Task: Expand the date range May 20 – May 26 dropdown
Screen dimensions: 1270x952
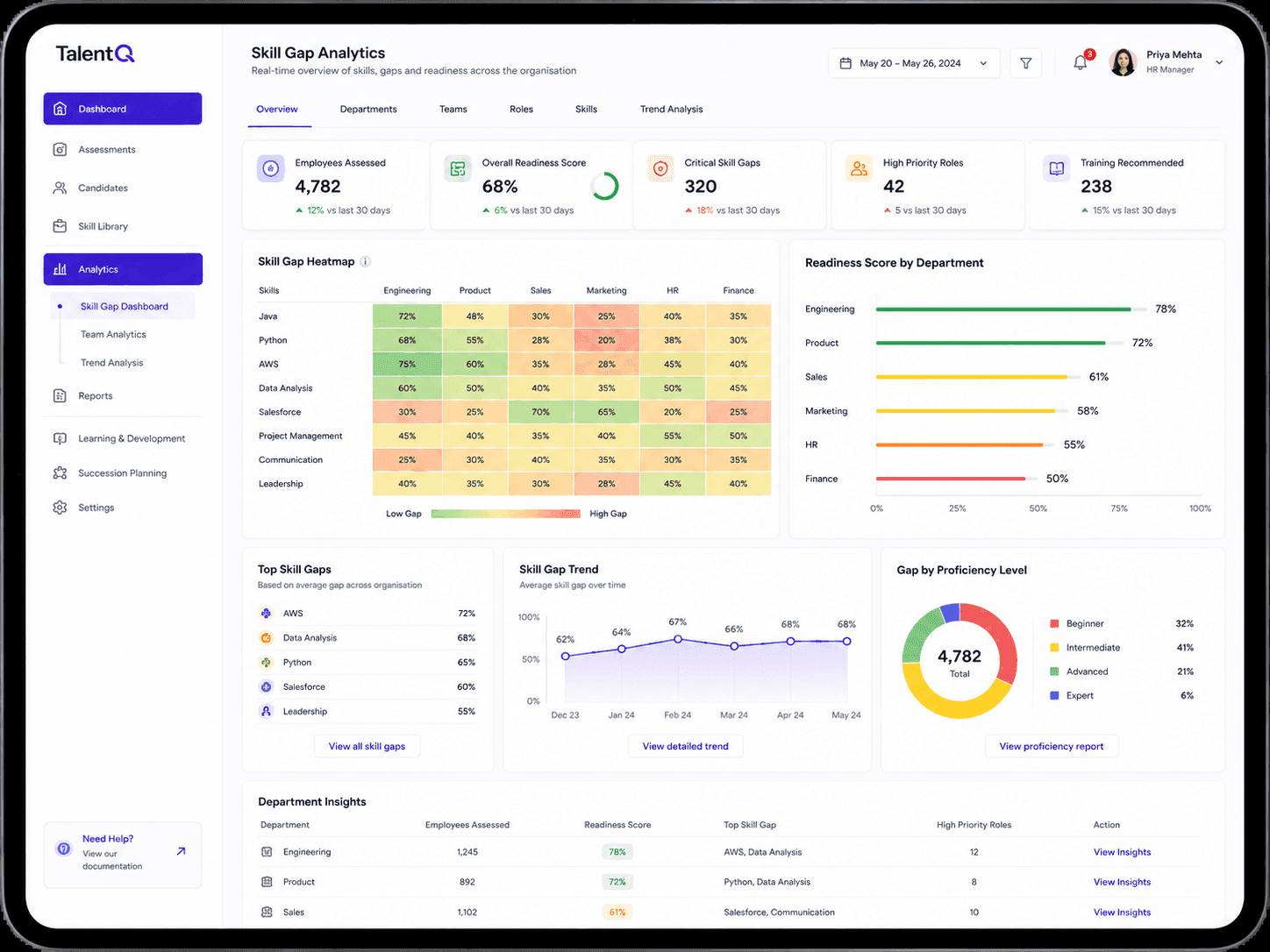Action: (914, 63)
